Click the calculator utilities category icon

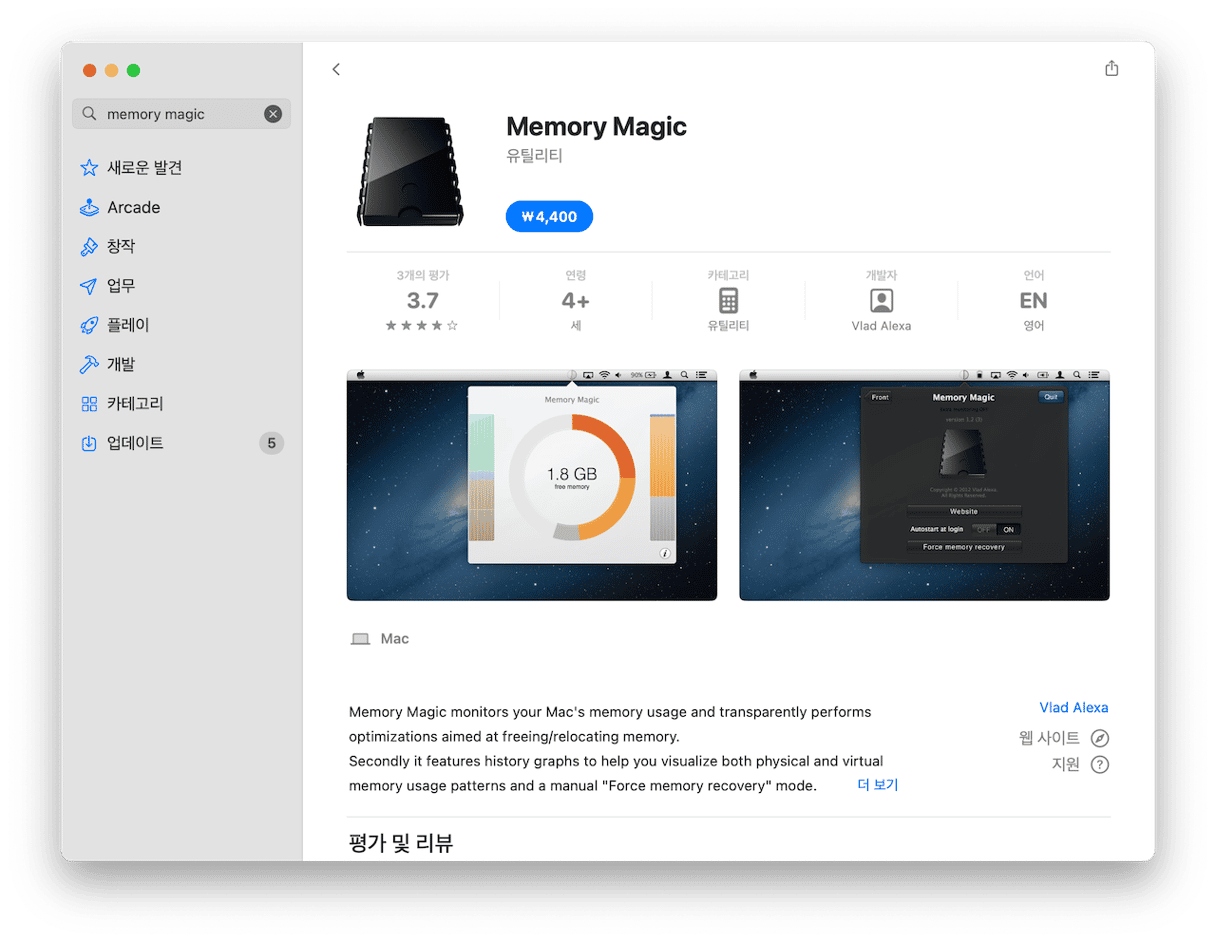pos(728,301)
